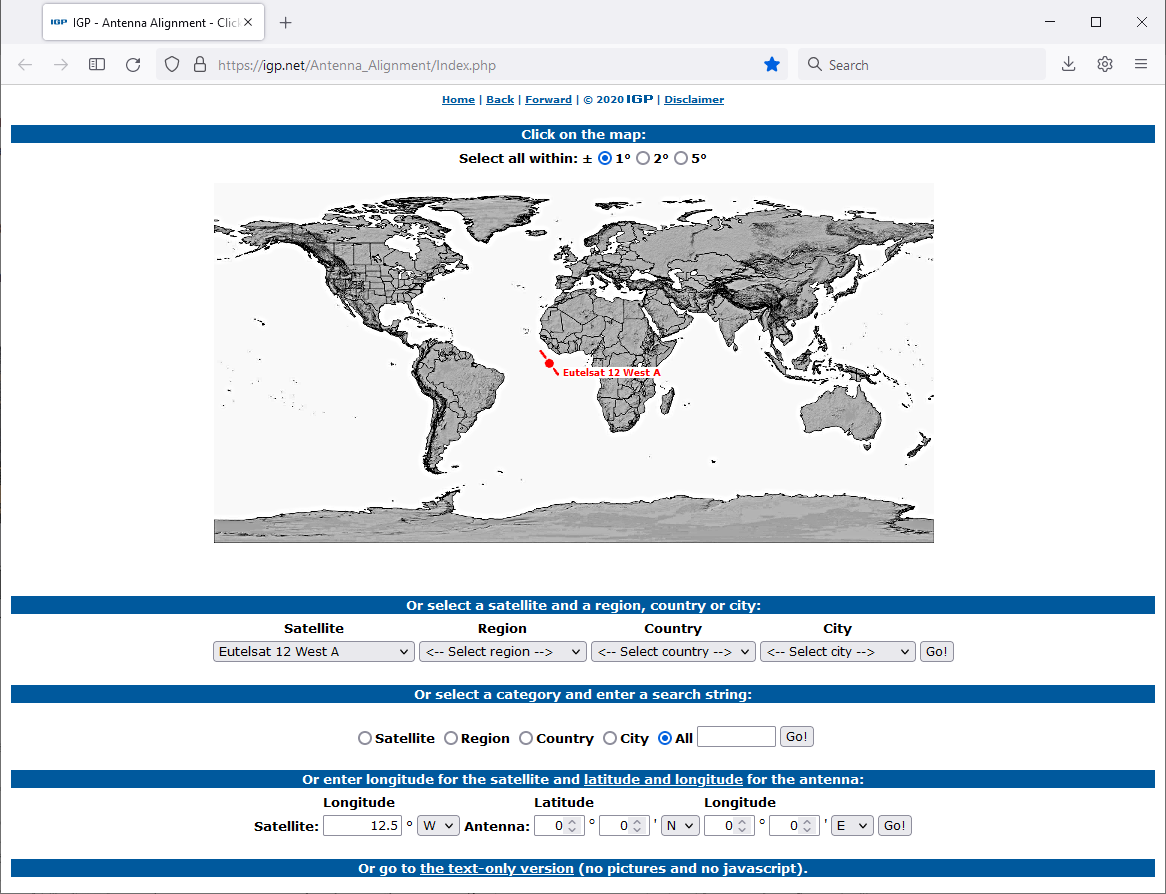The width and height of the screenshot is (1166, 894).
Task: Open the satellite W/E hemisphere dropdown
Action: click(438, 826)
